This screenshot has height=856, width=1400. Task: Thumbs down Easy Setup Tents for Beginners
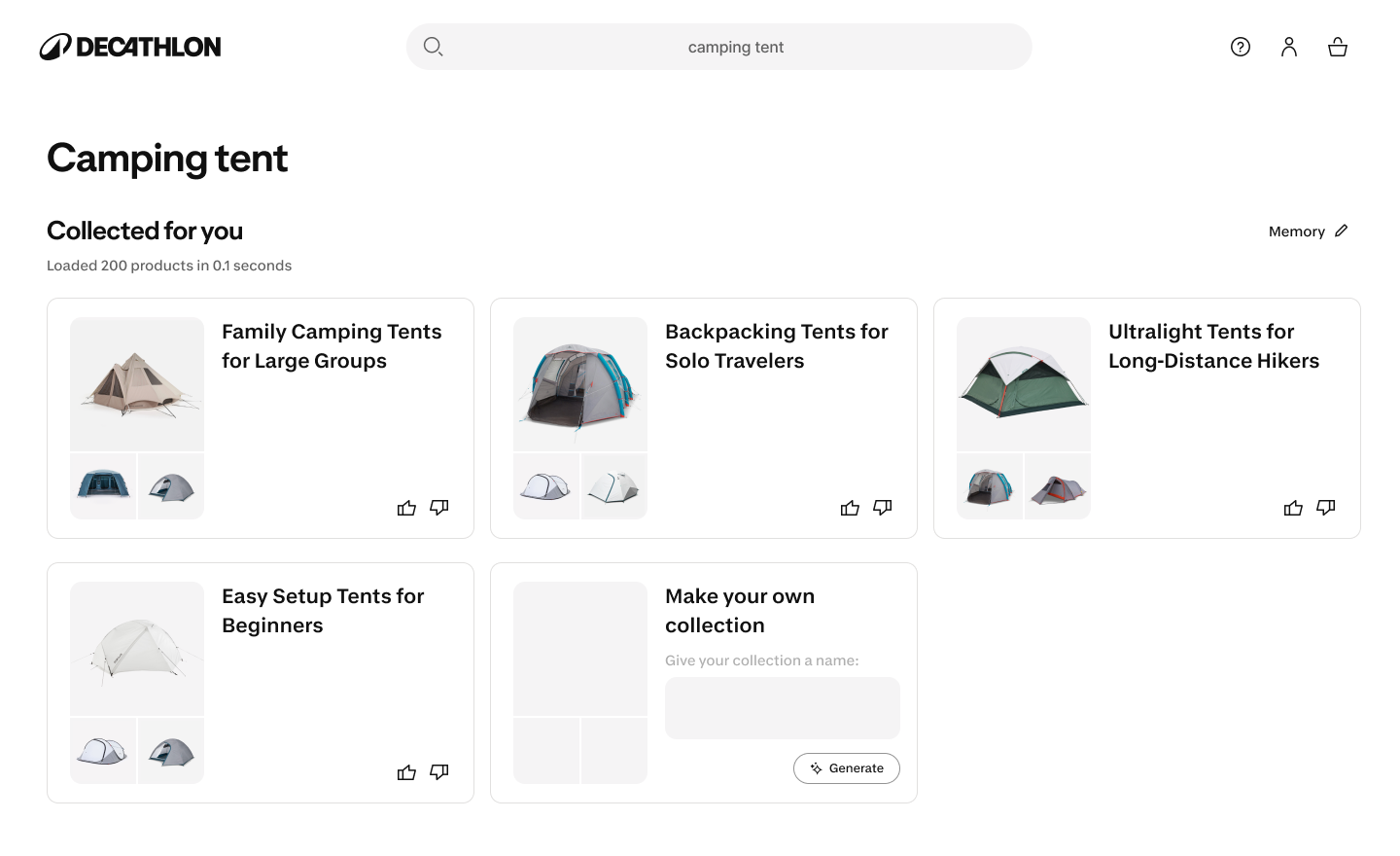(x=439, y=772)
